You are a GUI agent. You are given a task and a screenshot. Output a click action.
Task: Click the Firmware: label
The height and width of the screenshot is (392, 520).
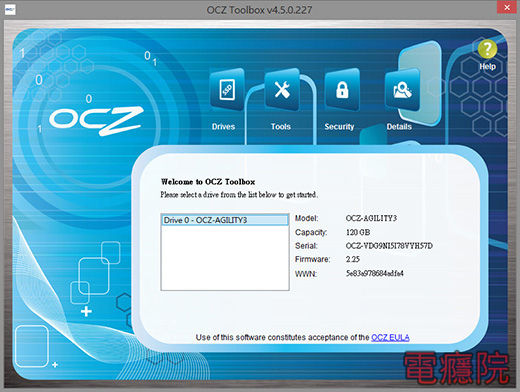tap(312, 259)
